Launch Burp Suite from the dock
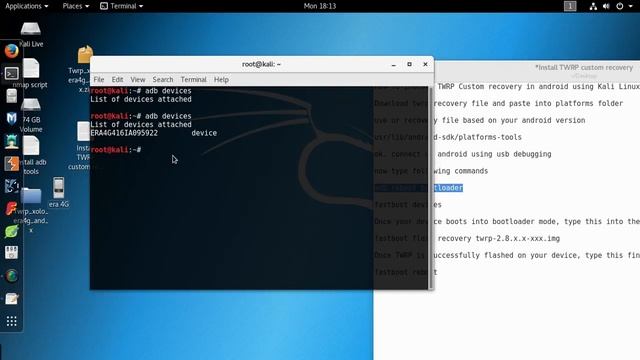This screenshot has width=640, height=360. (11, 164)
